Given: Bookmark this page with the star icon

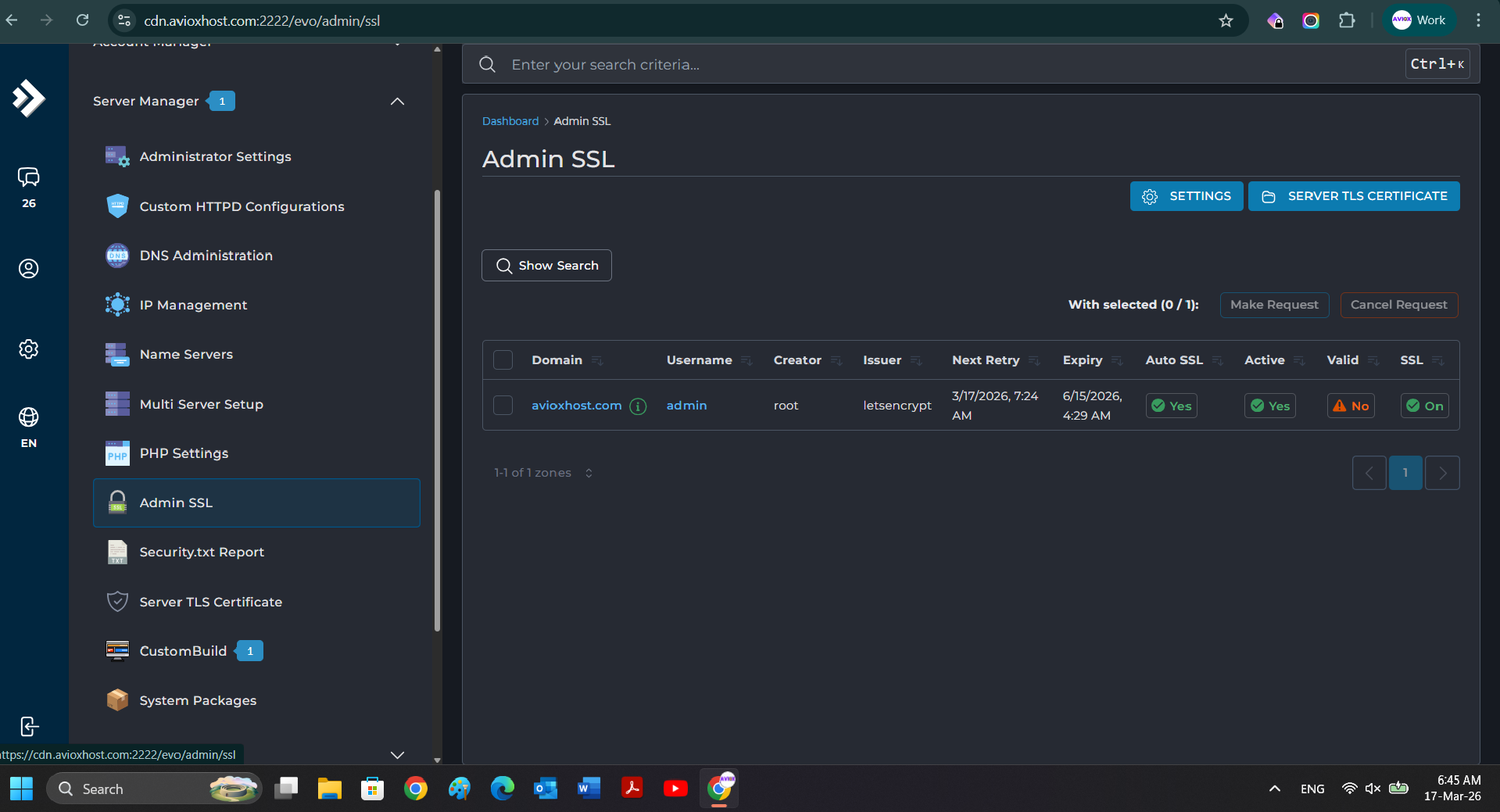Looking at the screenshot, I should [1226, 21].
